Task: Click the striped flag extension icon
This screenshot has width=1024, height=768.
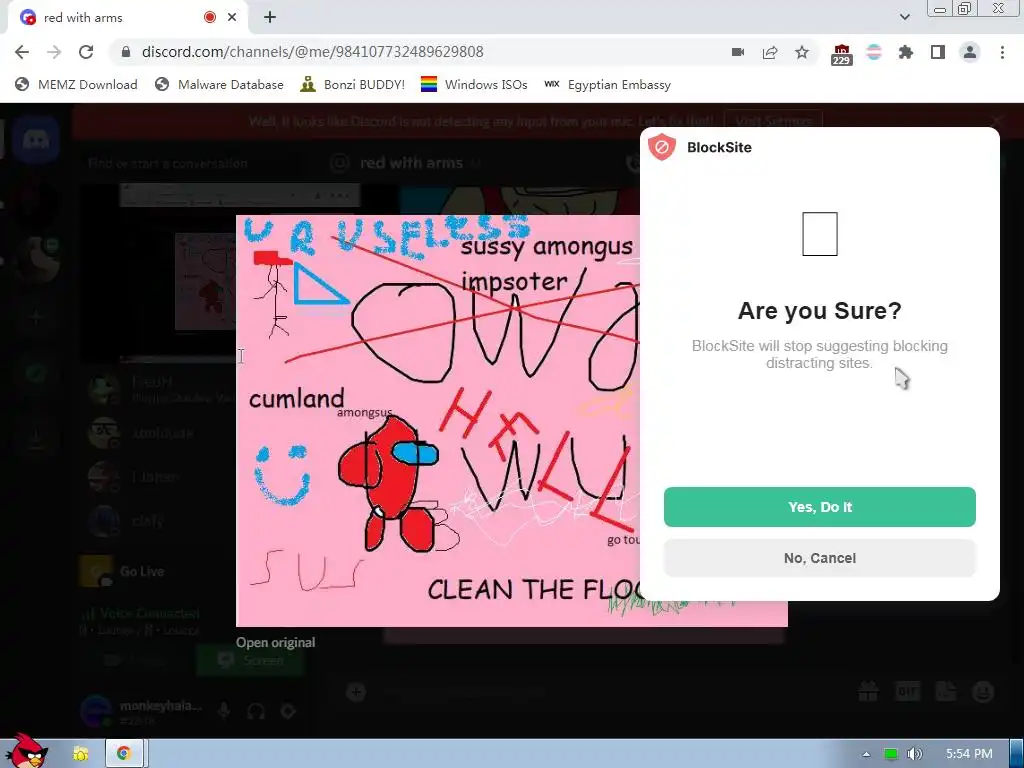Action: [874, 52]
